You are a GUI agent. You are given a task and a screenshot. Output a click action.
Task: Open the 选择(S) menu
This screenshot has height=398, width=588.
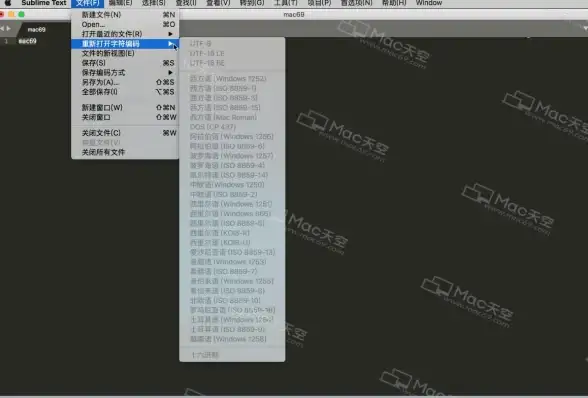(154, 3)
